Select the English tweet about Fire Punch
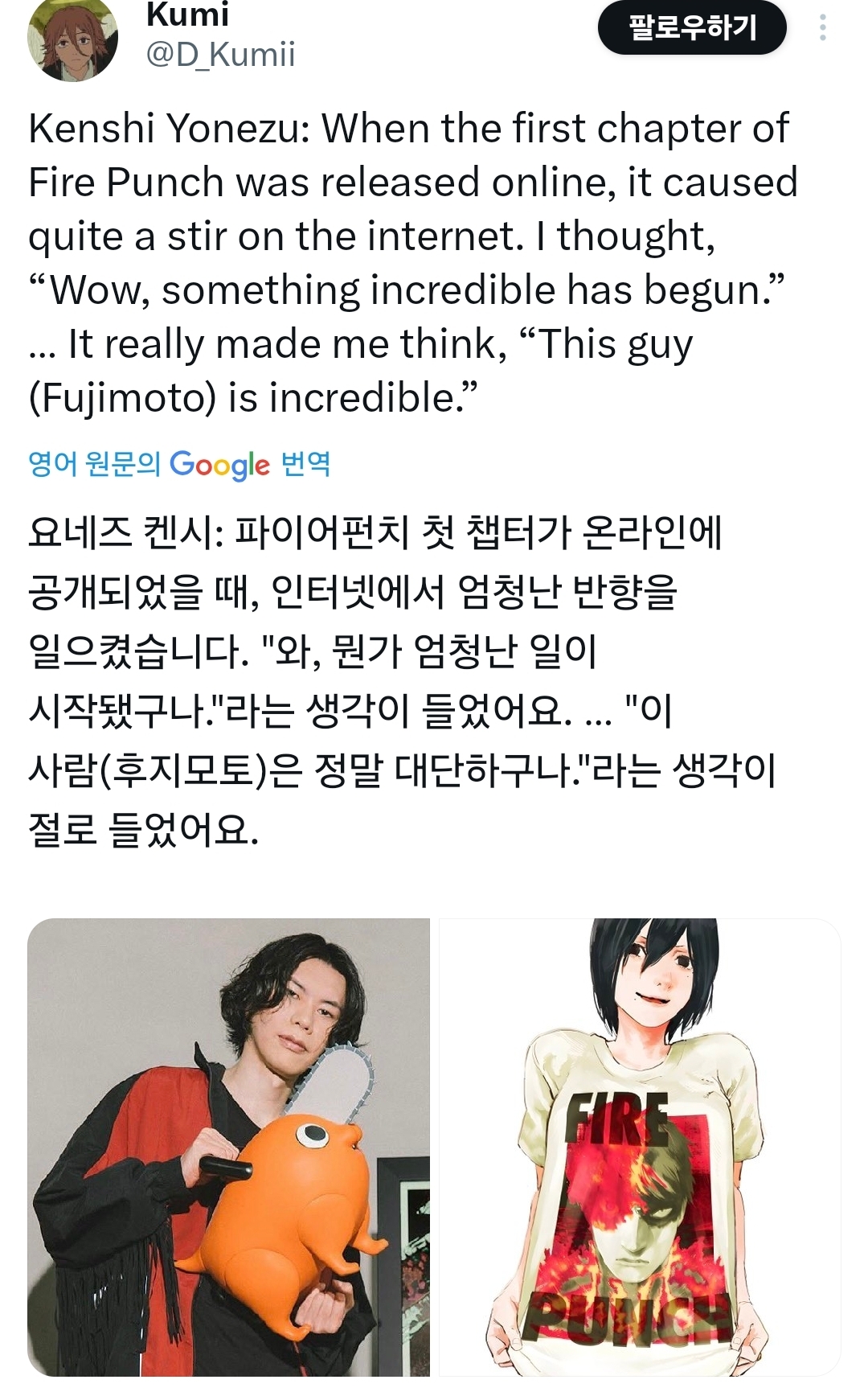 coord(413,263)
